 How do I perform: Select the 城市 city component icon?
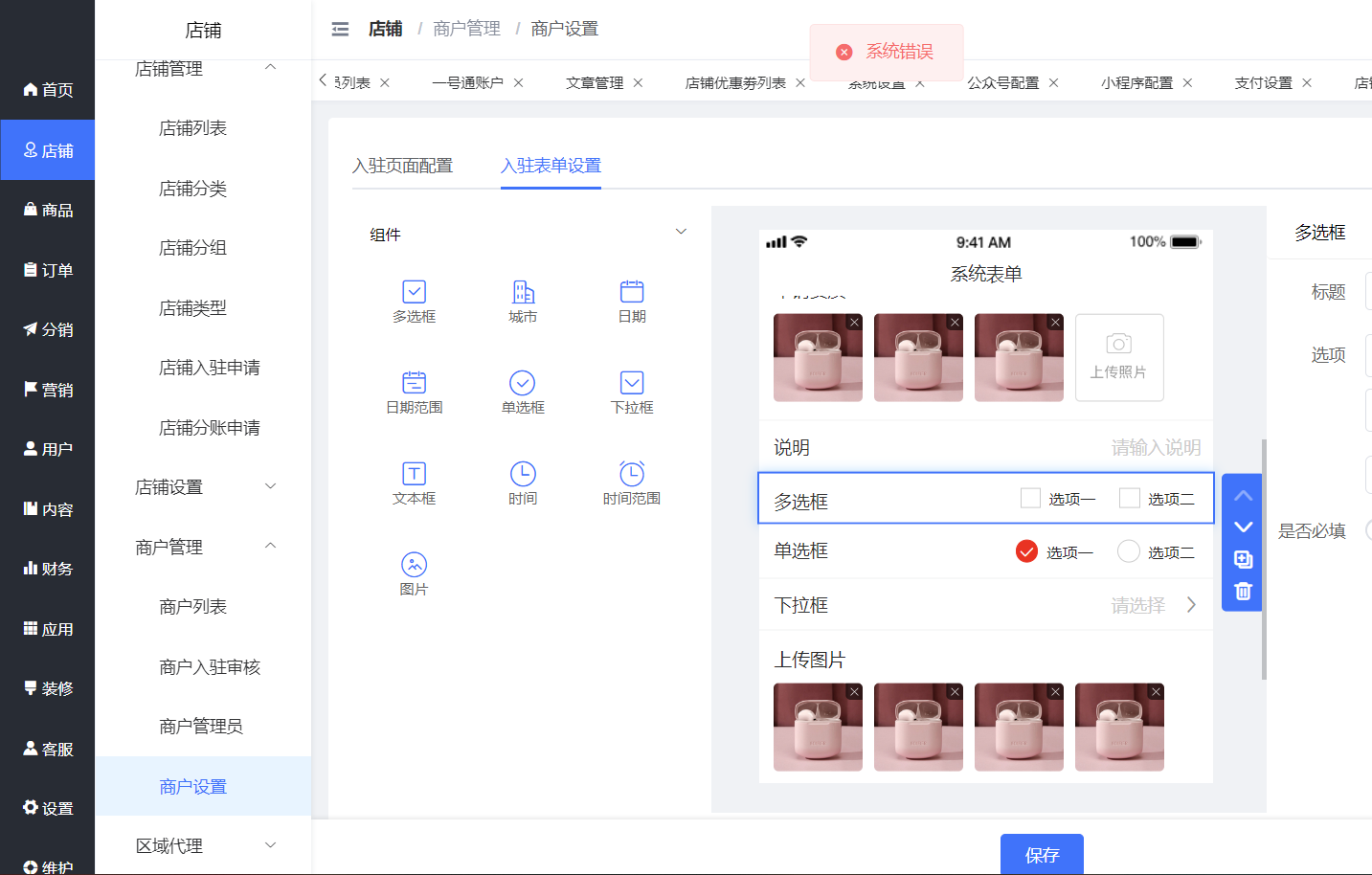[523, 301]
